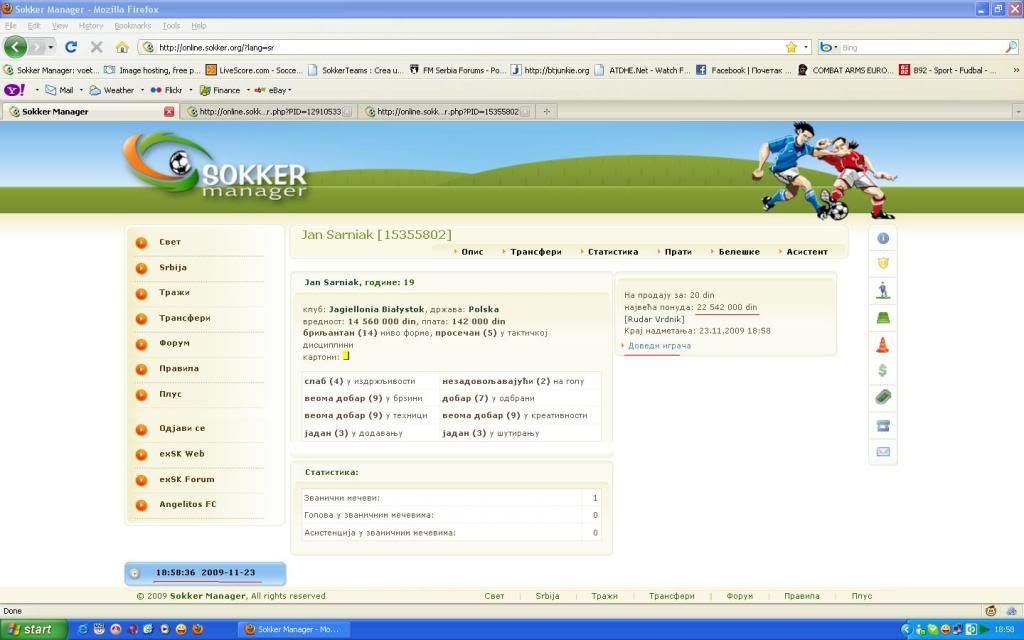
Task: Open Finance on the Yahoo toolbar
Action: [220, 90]
